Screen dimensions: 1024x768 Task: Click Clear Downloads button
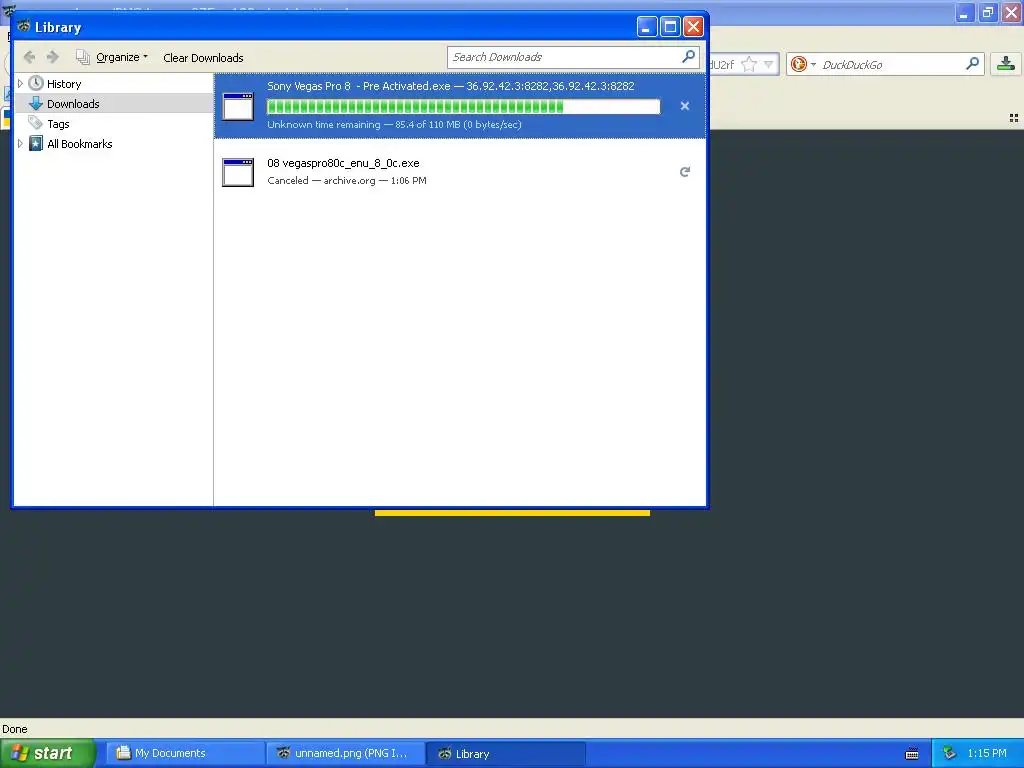(x=203, y=57)
